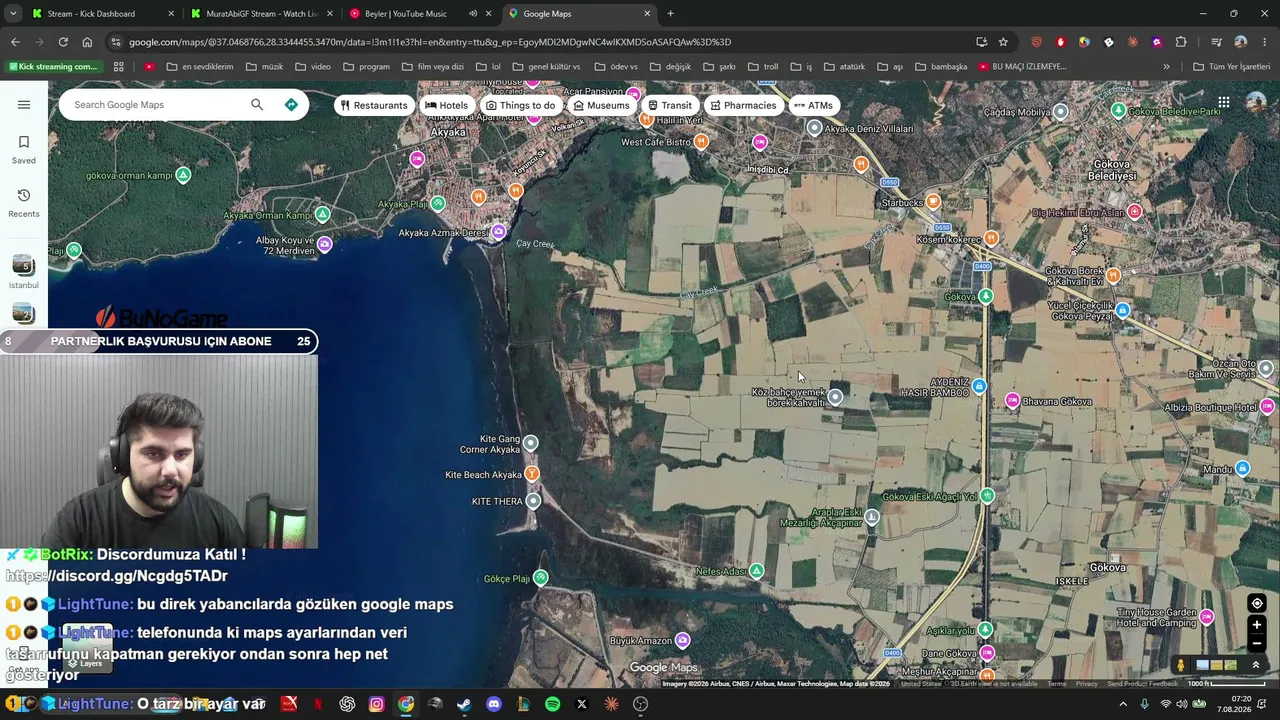Screen dimensions: 1280x720
Task: Open the 'genel kültür vs' bookmark folder
Action: 546,67
